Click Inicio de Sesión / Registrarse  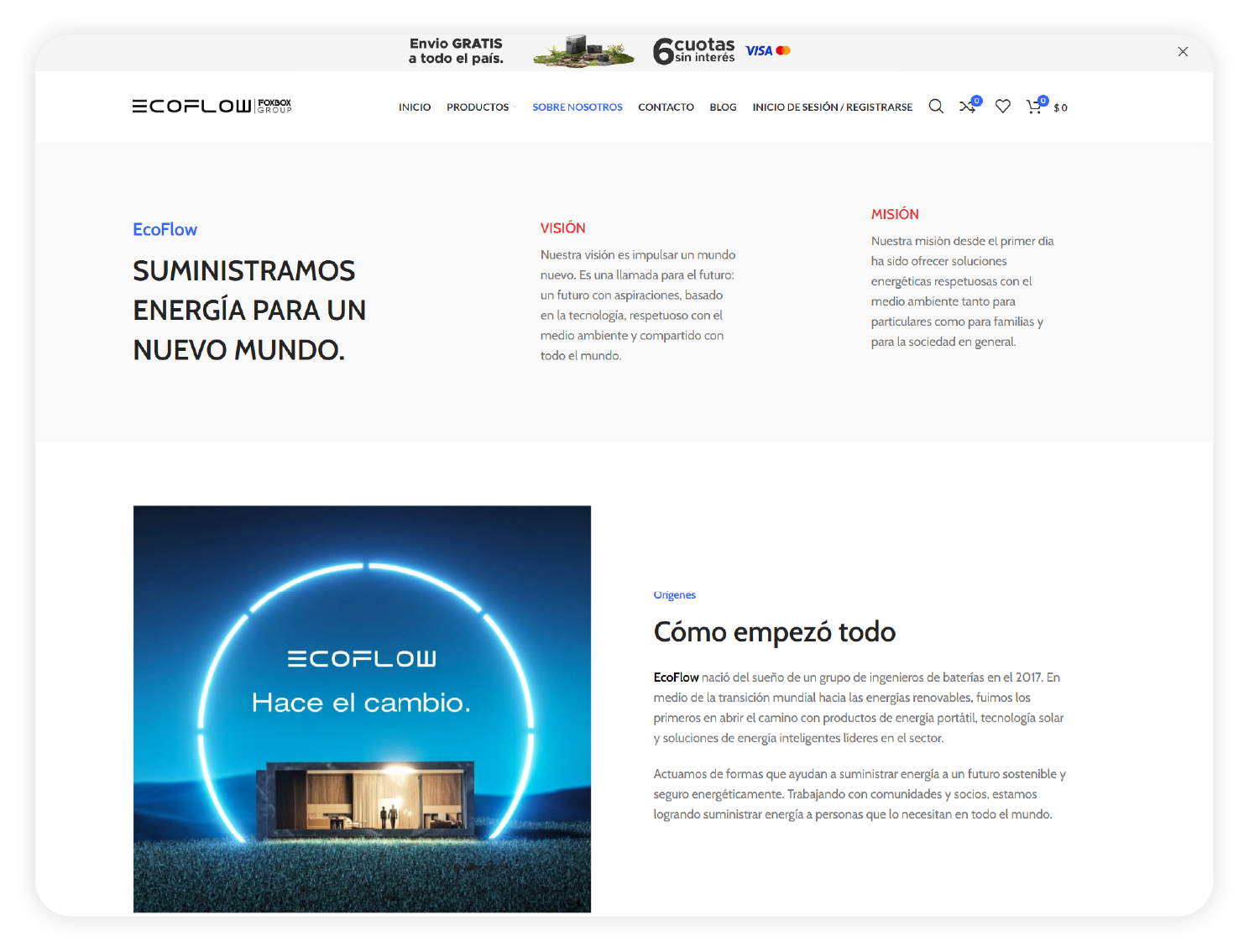pyautogui.click(x=832, y=107)
